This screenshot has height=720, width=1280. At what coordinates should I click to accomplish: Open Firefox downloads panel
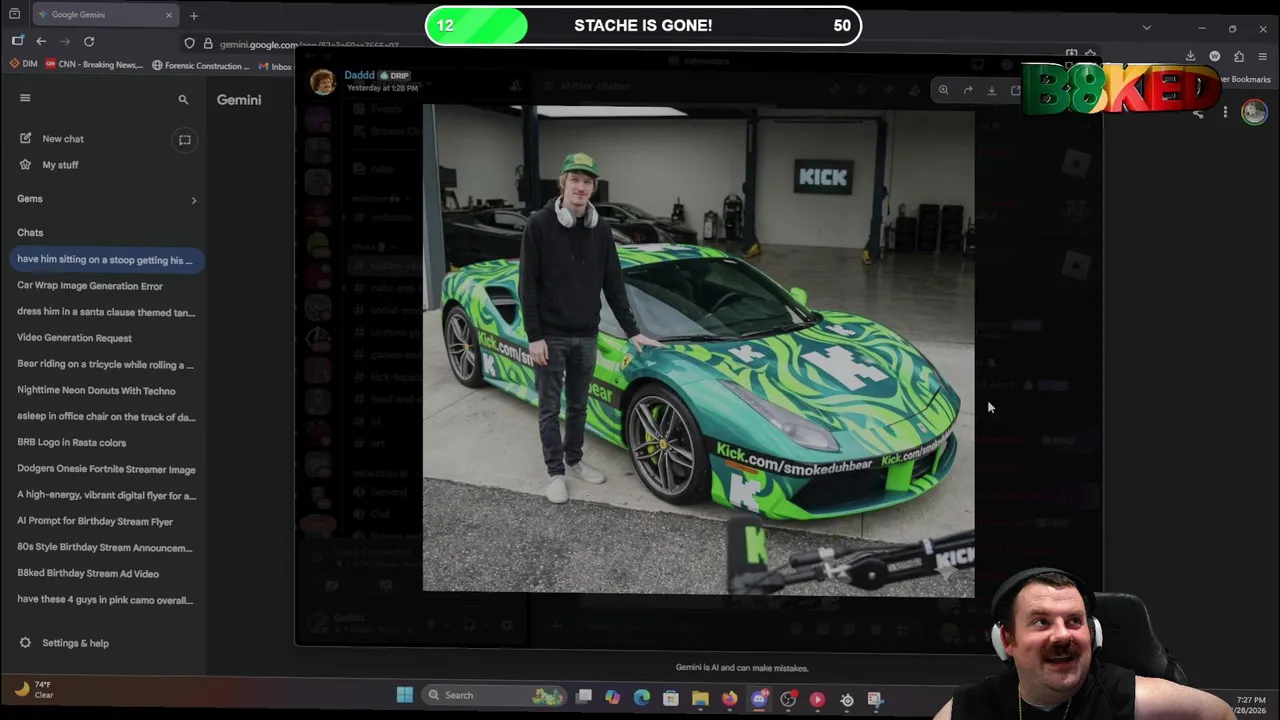1190,56
